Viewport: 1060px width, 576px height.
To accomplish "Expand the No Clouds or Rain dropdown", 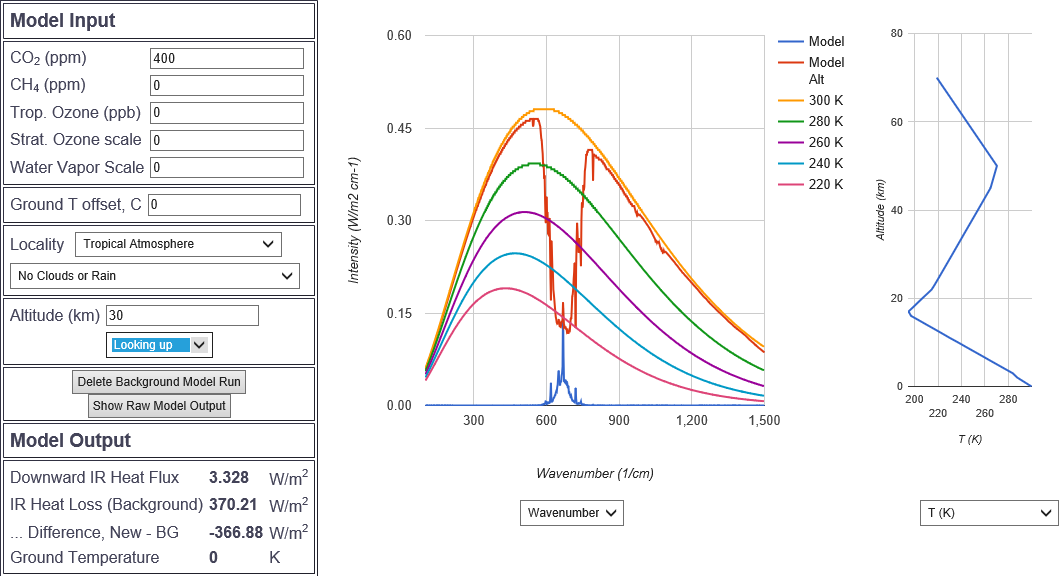I will [154, 276].
